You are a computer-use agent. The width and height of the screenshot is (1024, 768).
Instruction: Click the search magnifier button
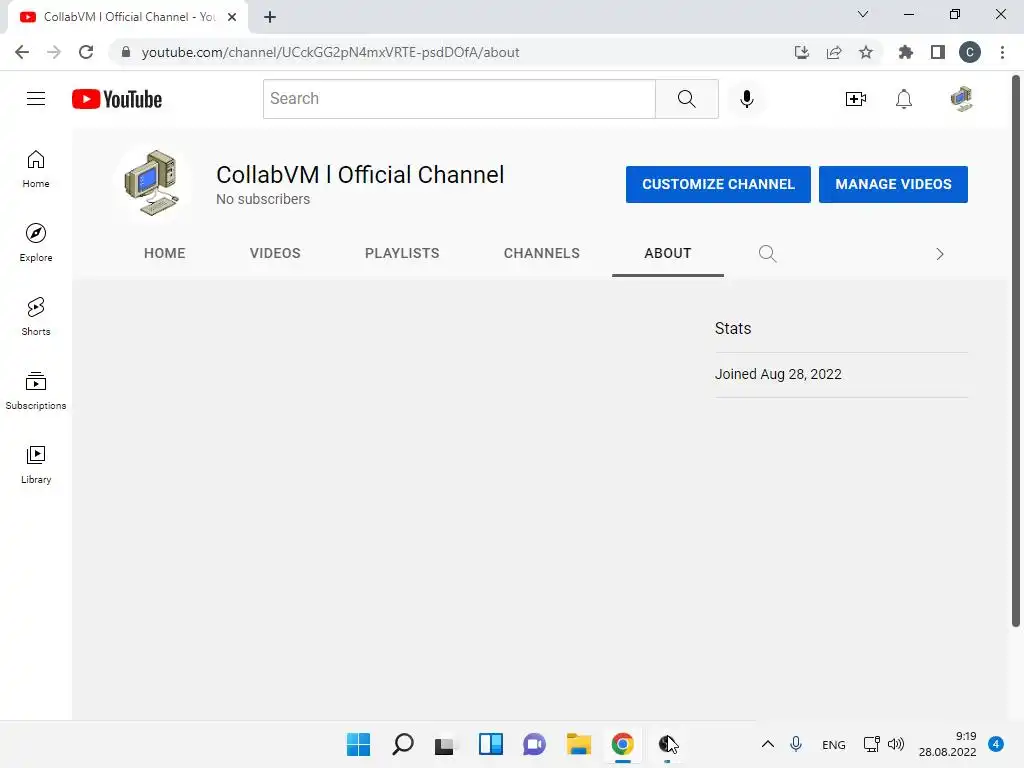[x=686, y=99]
